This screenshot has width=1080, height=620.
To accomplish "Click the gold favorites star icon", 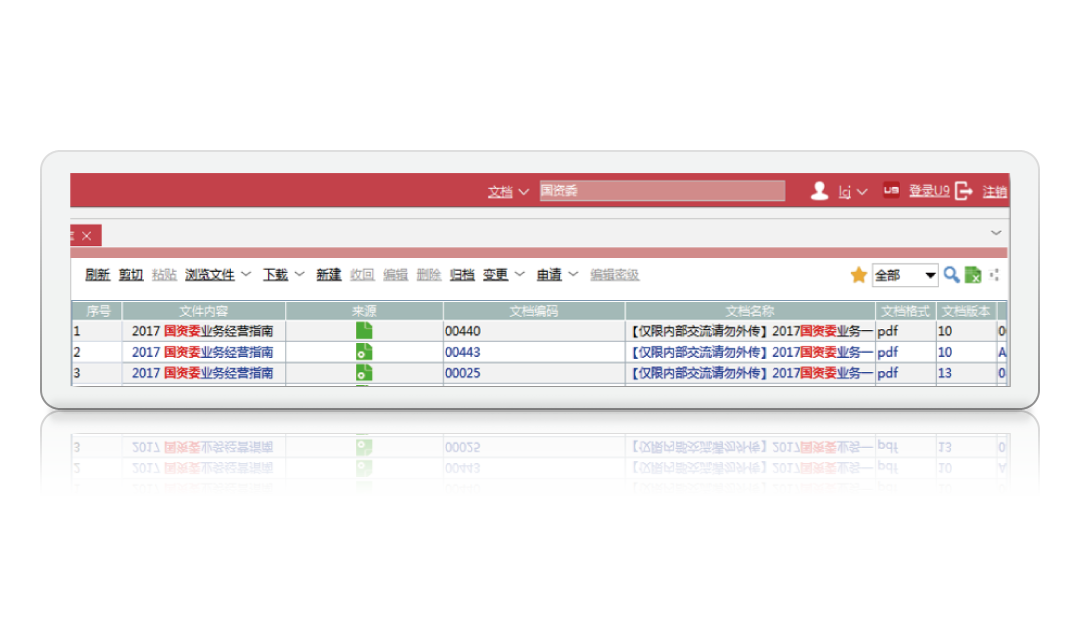I will tap(858, 275).
